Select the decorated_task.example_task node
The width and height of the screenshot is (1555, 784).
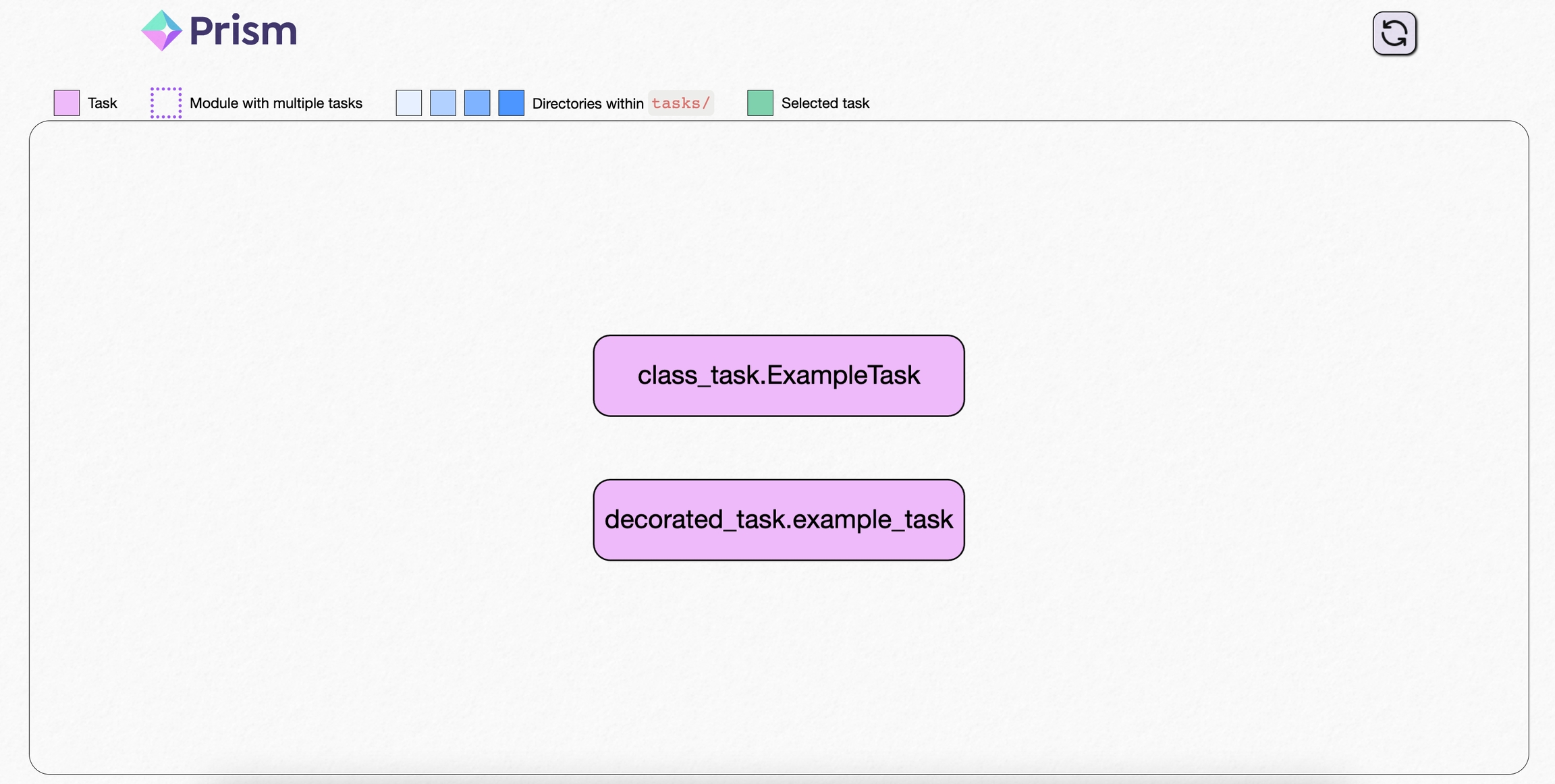coord(778,520)
